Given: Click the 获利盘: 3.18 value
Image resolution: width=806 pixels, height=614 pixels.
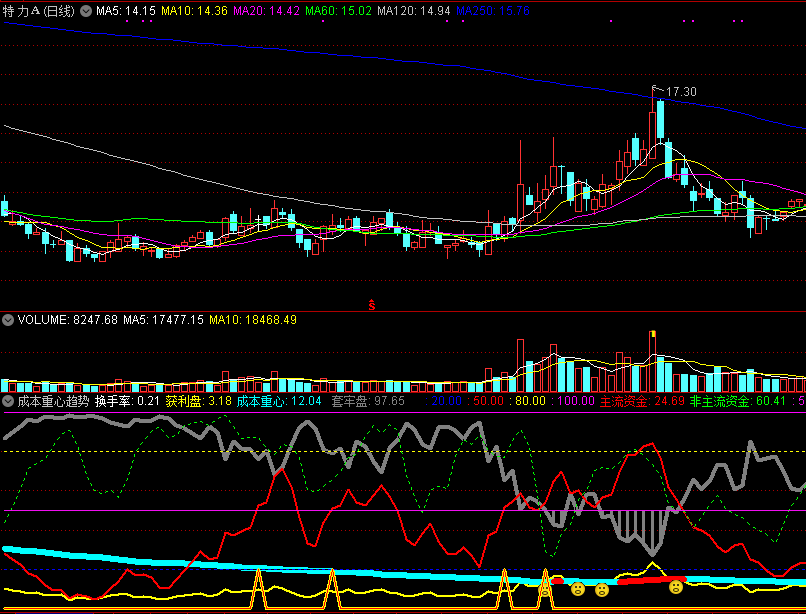Looking at the screenshot, I should coord(198,401).
